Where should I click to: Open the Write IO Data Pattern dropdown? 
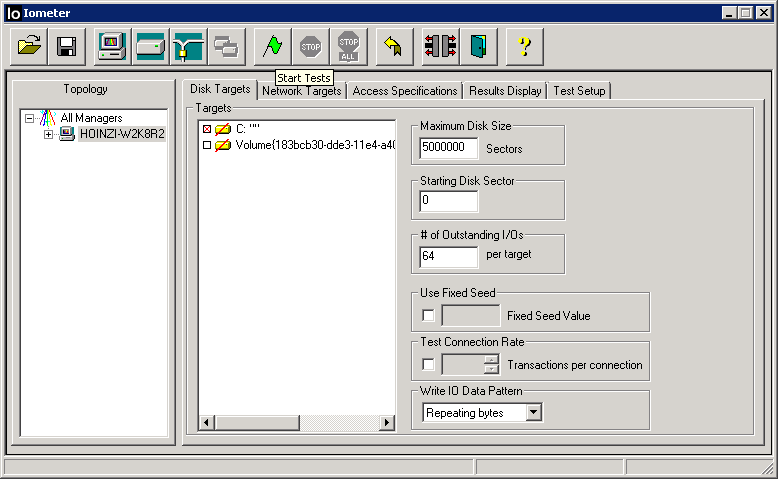point(534,412)
